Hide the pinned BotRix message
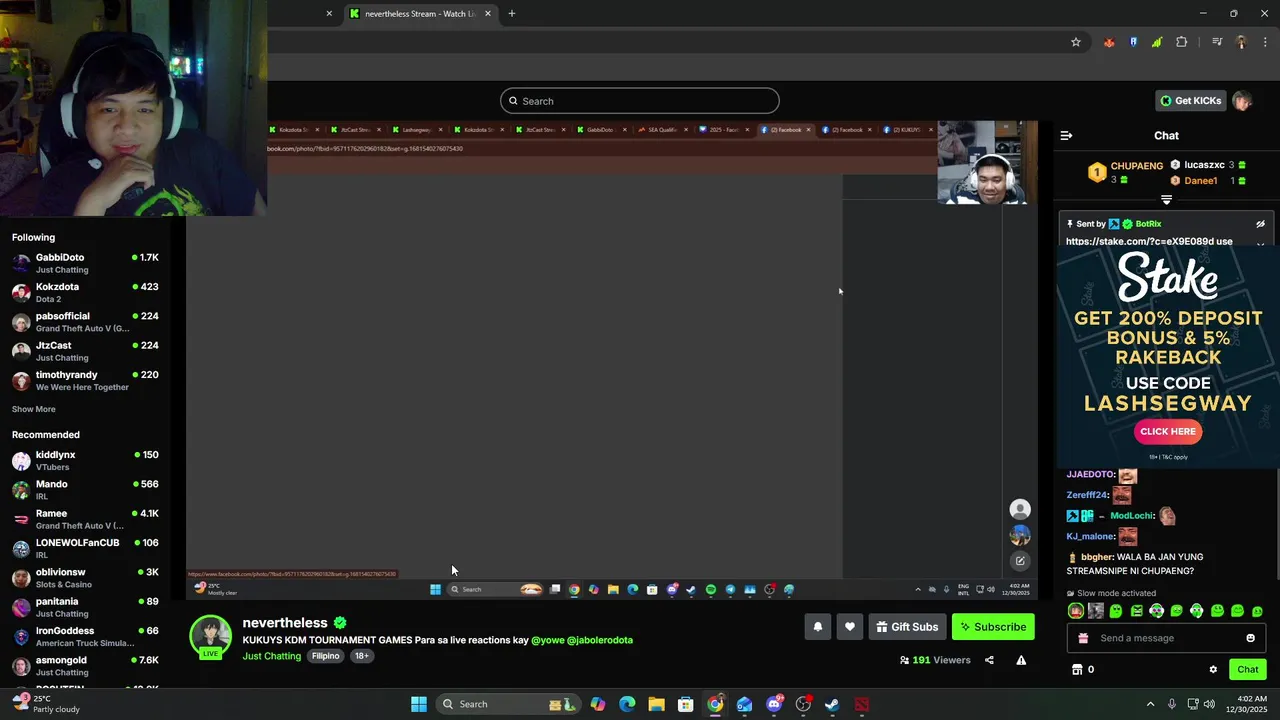Screen dimensions: 1280x720 pos(1260,224)
